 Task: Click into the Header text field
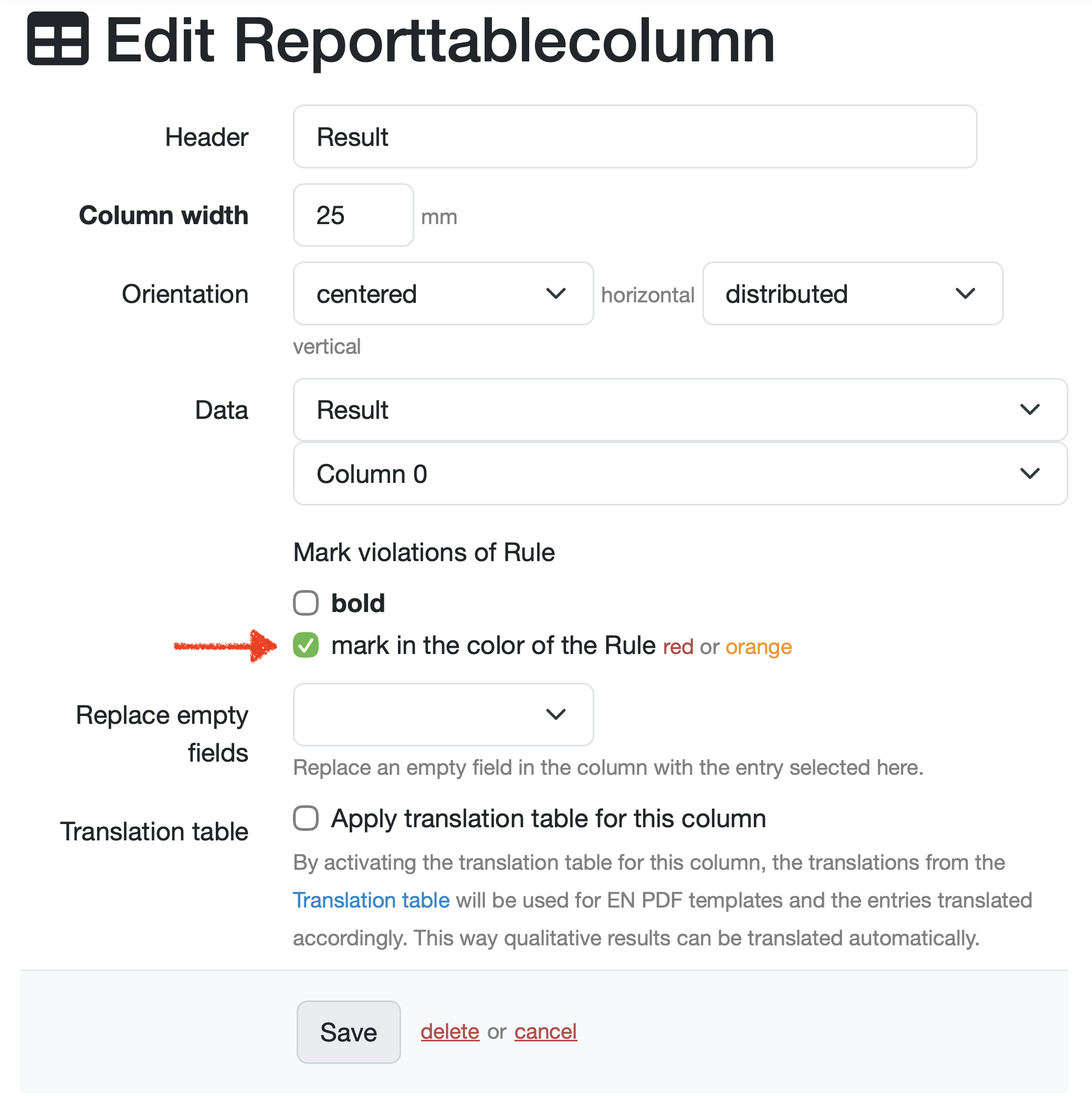[634, 136]
